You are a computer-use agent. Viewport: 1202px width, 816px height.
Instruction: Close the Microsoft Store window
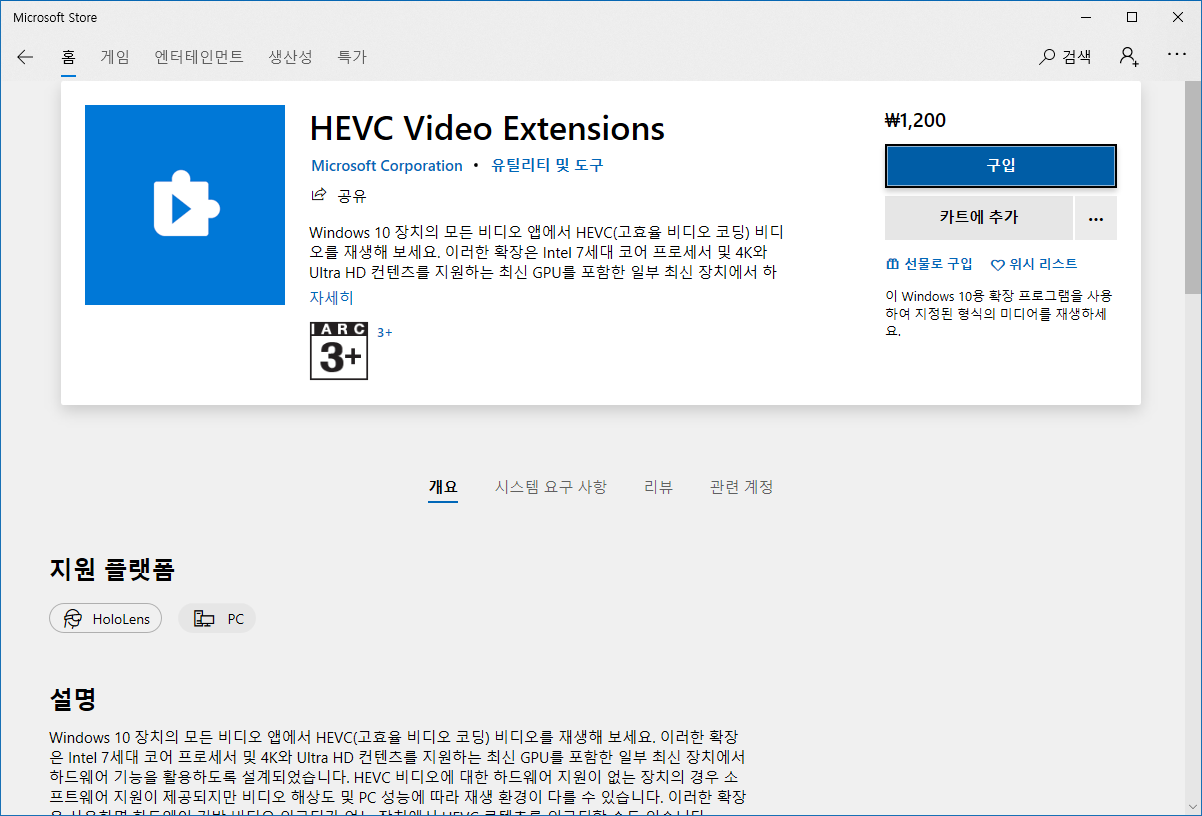(x=1178, y=17)
